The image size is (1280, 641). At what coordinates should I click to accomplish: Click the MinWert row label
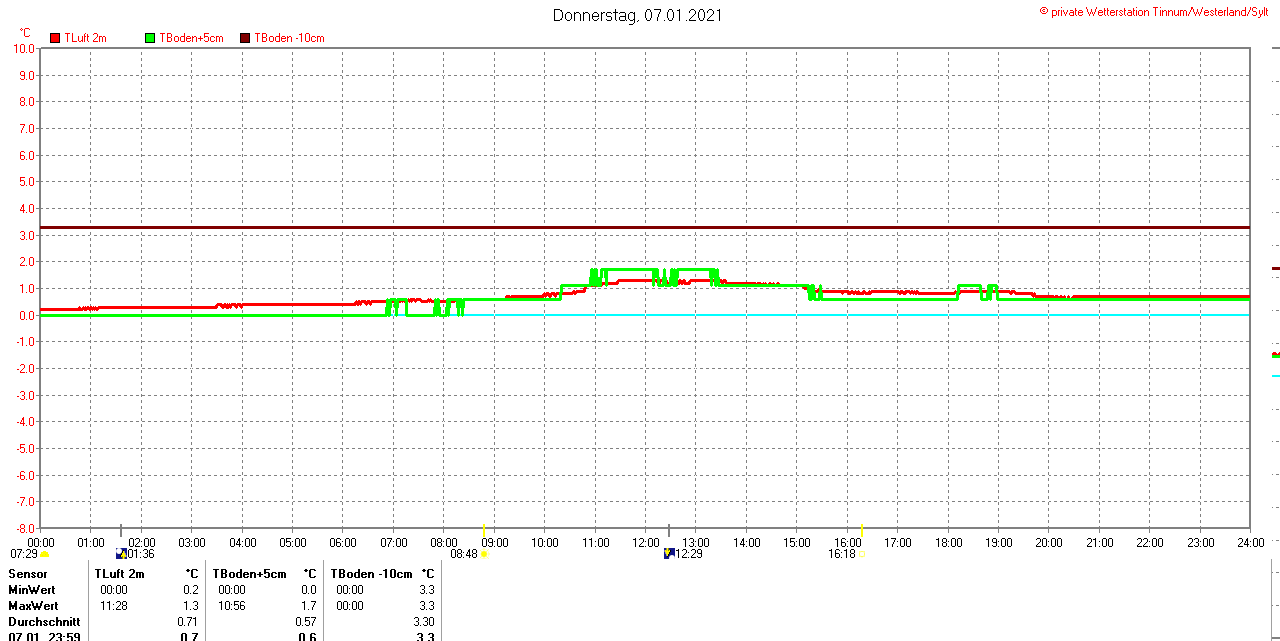click(x=31, y=590)
